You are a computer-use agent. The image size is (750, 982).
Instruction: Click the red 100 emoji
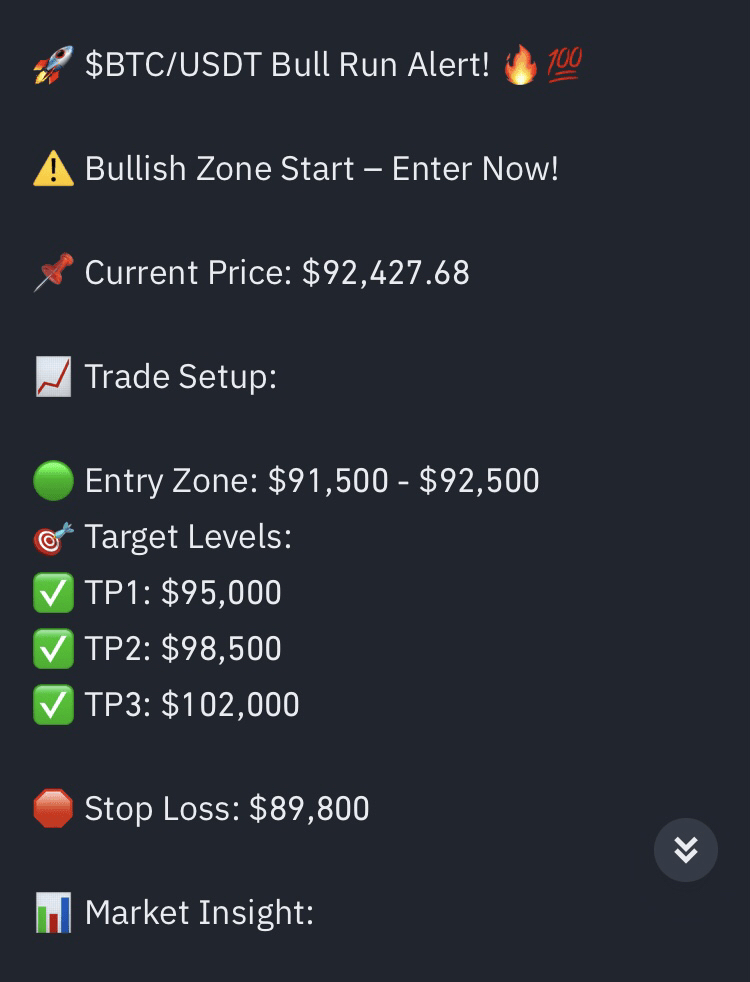564,66
